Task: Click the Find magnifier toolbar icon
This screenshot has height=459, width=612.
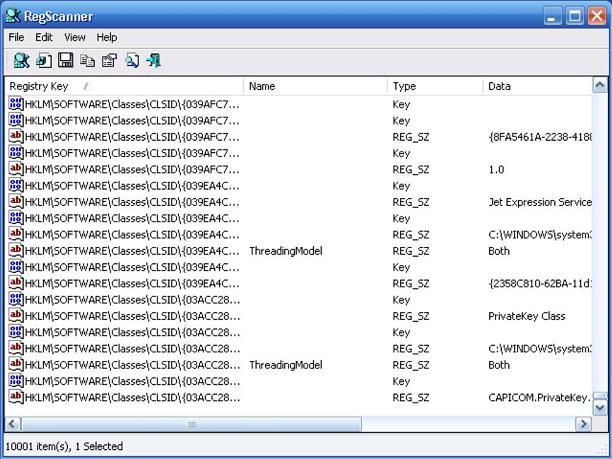Action: tap(132, 60)
